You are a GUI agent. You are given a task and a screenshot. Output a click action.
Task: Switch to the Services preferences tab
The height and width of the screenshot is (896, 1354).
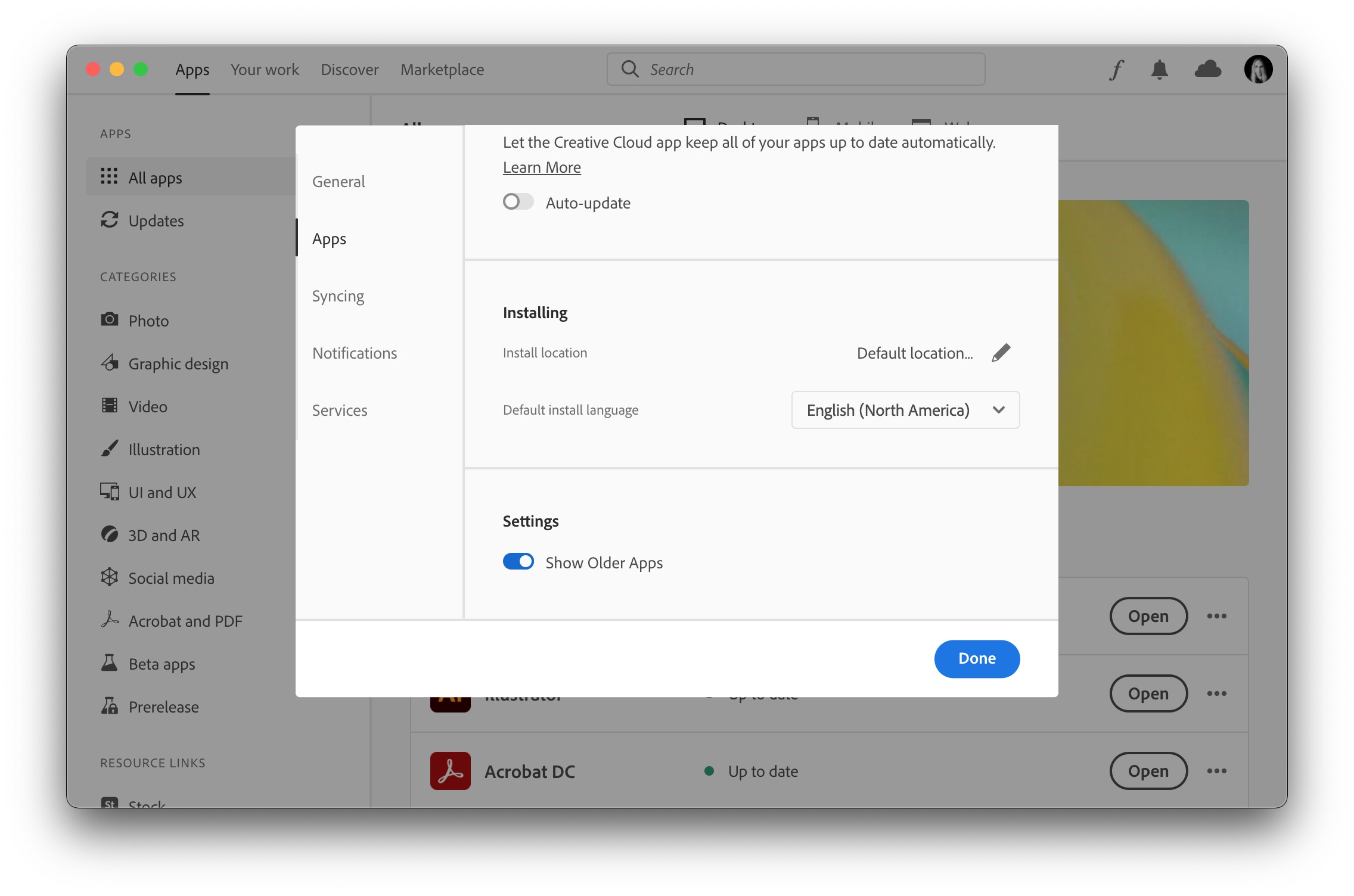[340, 410]
